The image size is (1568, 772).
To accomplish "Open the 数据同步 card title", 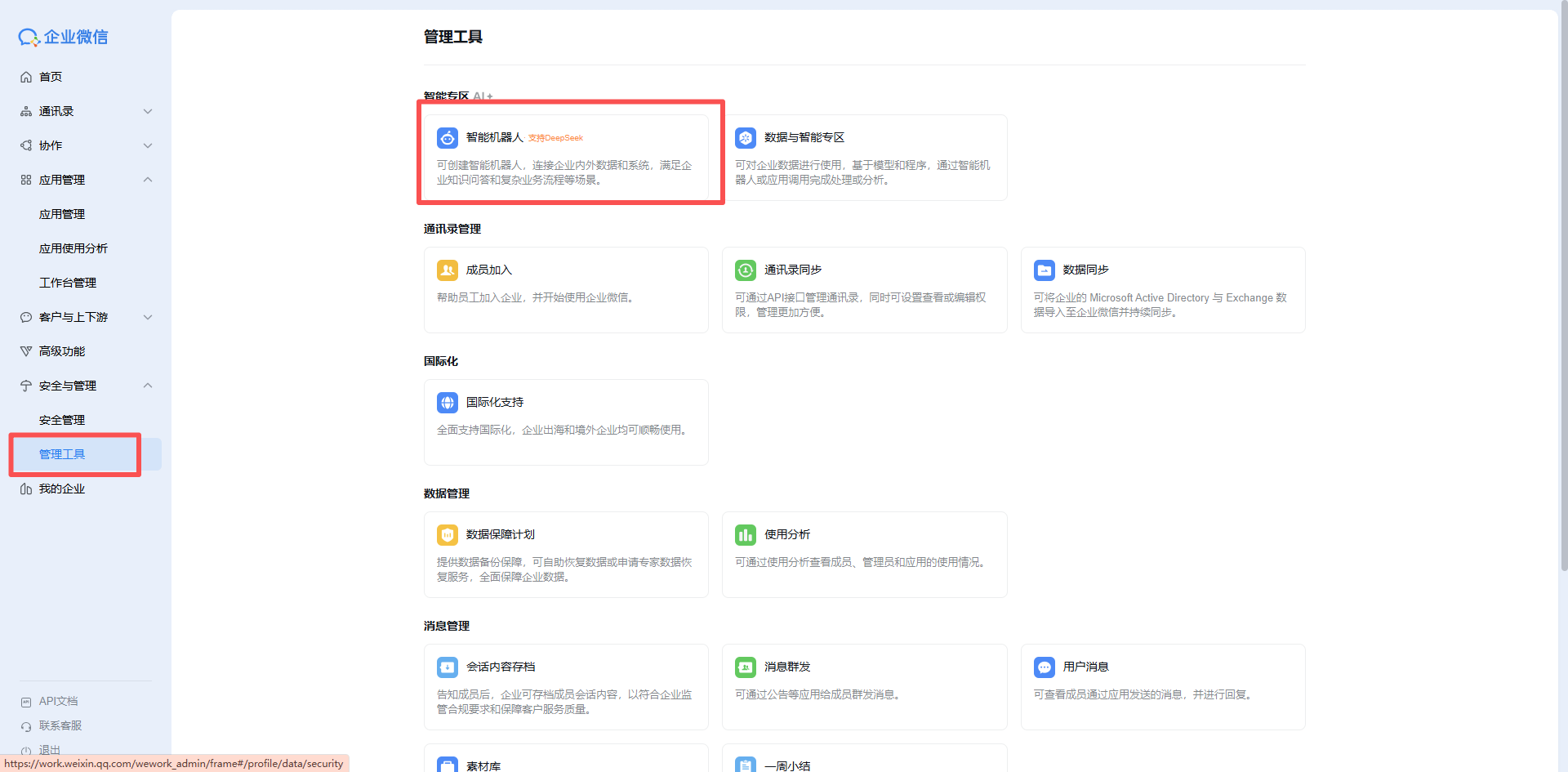I will pyautogui.click(x=1086, y=270).
